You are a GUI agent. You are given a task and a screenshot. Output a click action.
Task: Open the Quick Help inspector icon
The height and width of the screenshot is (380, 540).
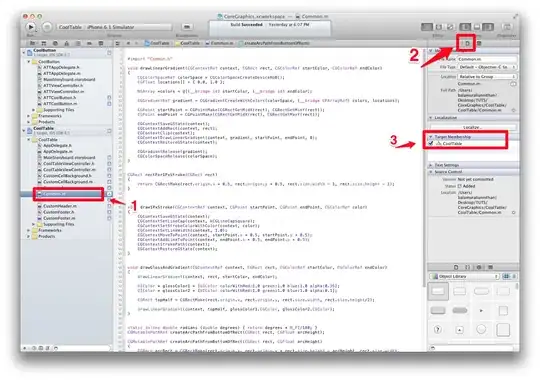pyautogui.click(x=479, y=43)
